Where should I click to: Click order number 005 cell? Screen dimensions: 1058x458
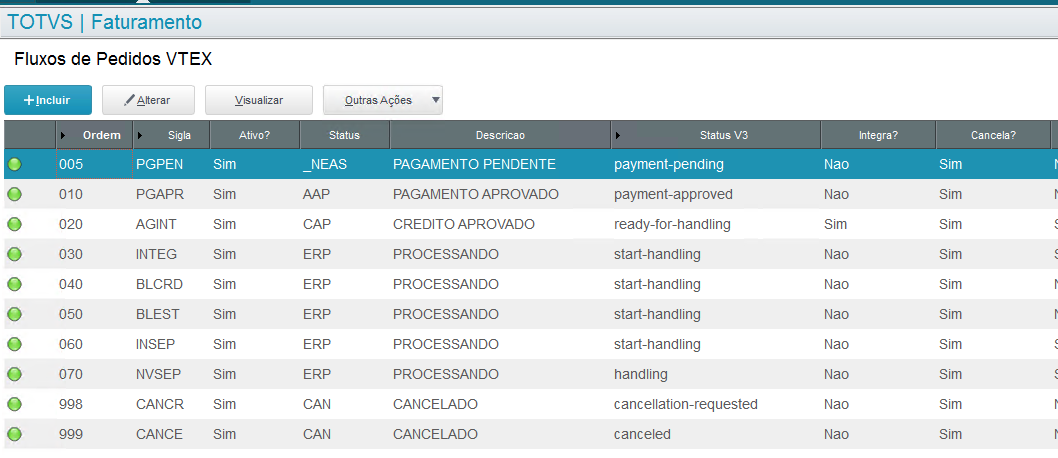[94, 164]
